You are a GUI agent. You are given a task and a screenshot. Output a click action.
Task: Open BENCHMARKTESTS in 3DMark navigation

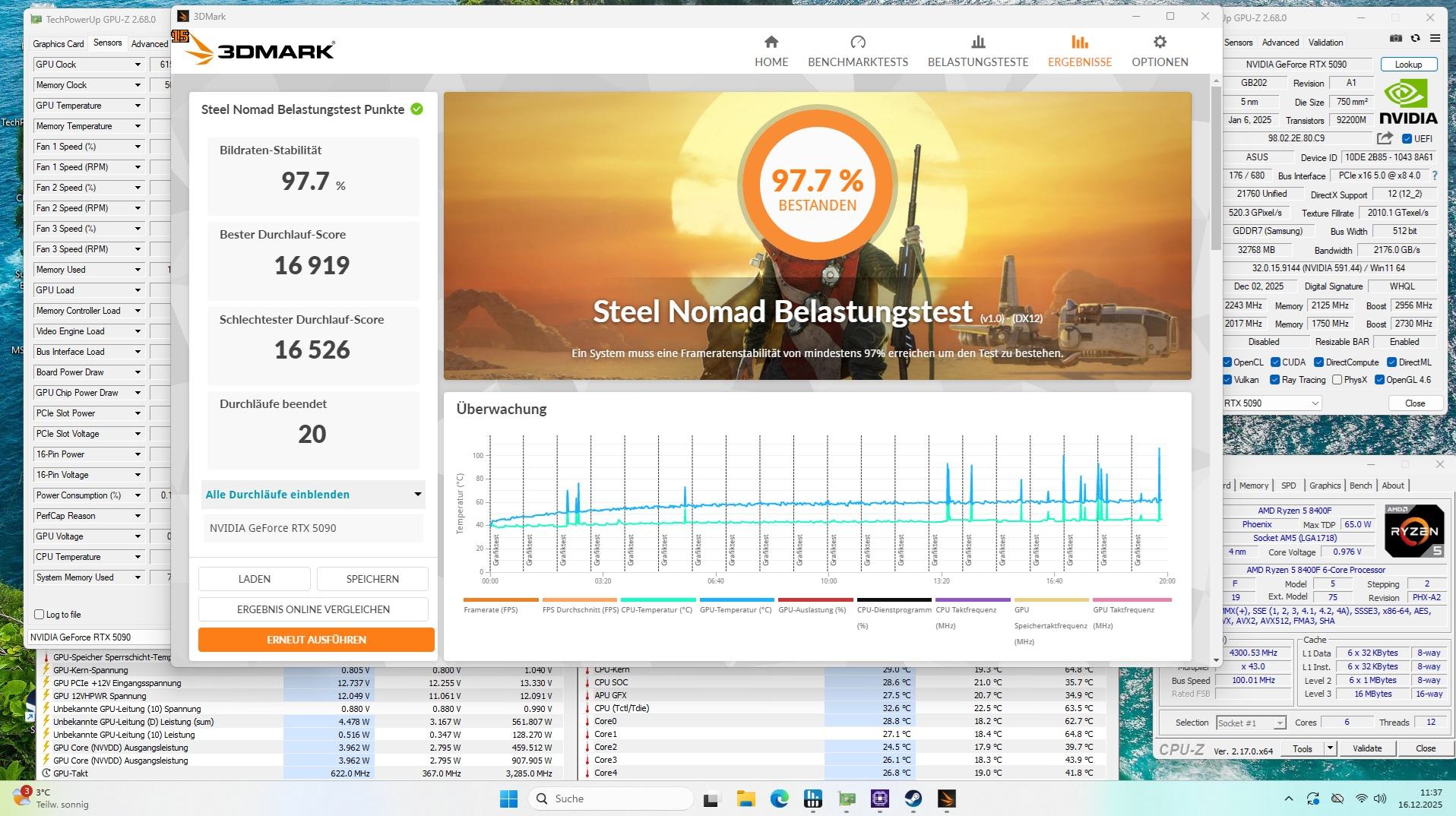(858, 51)
